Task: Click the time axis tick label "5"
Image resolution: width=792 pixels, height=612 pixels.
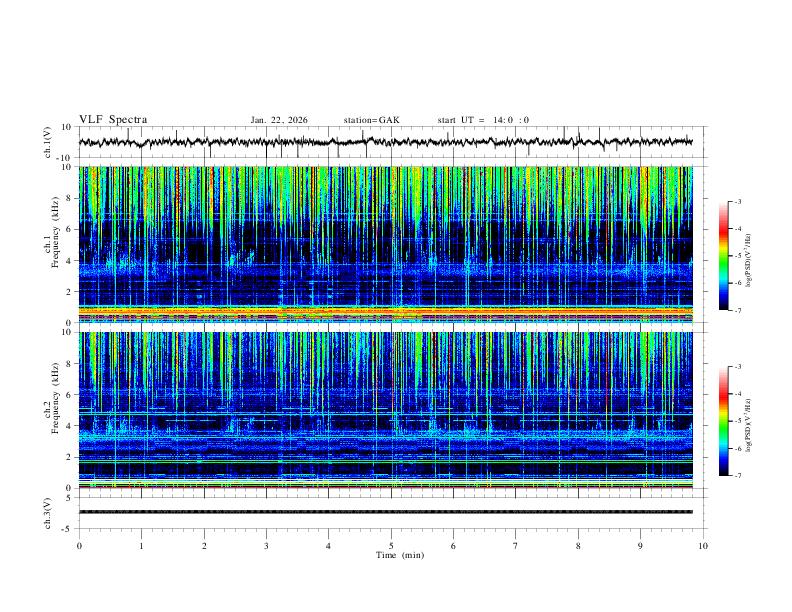Action: (x=391, y=546)
